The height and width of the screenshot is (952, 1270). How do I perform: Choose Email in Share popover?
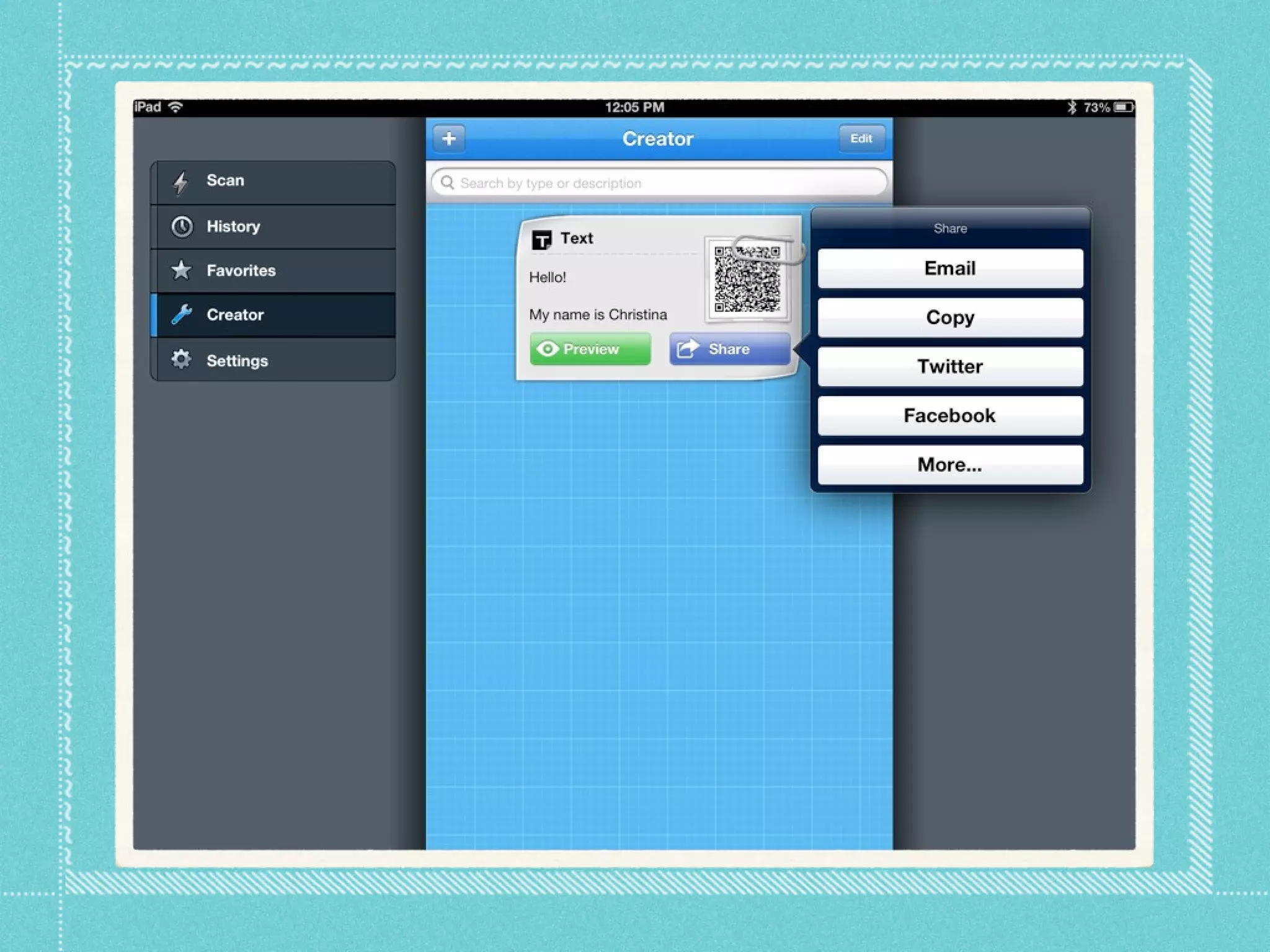tap(949, 268)
